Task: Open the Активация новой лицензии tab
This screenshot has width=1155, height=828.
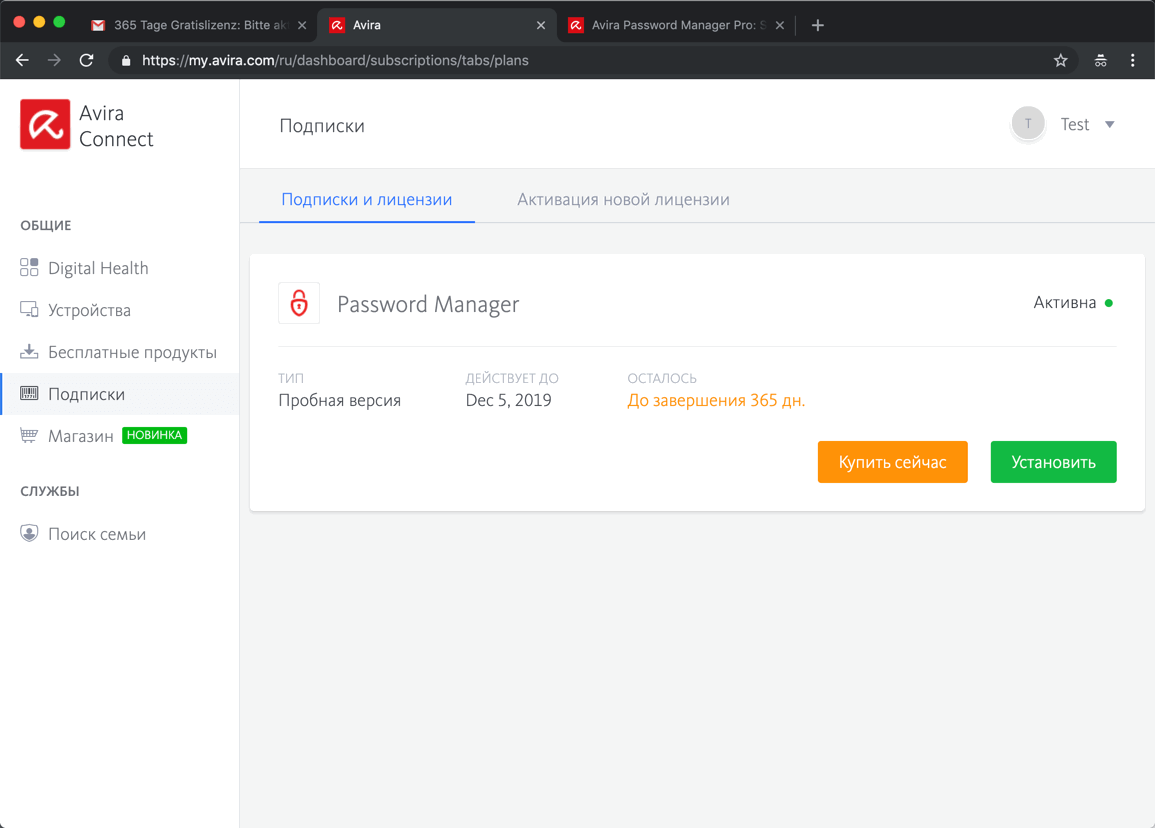Action: 623,200
